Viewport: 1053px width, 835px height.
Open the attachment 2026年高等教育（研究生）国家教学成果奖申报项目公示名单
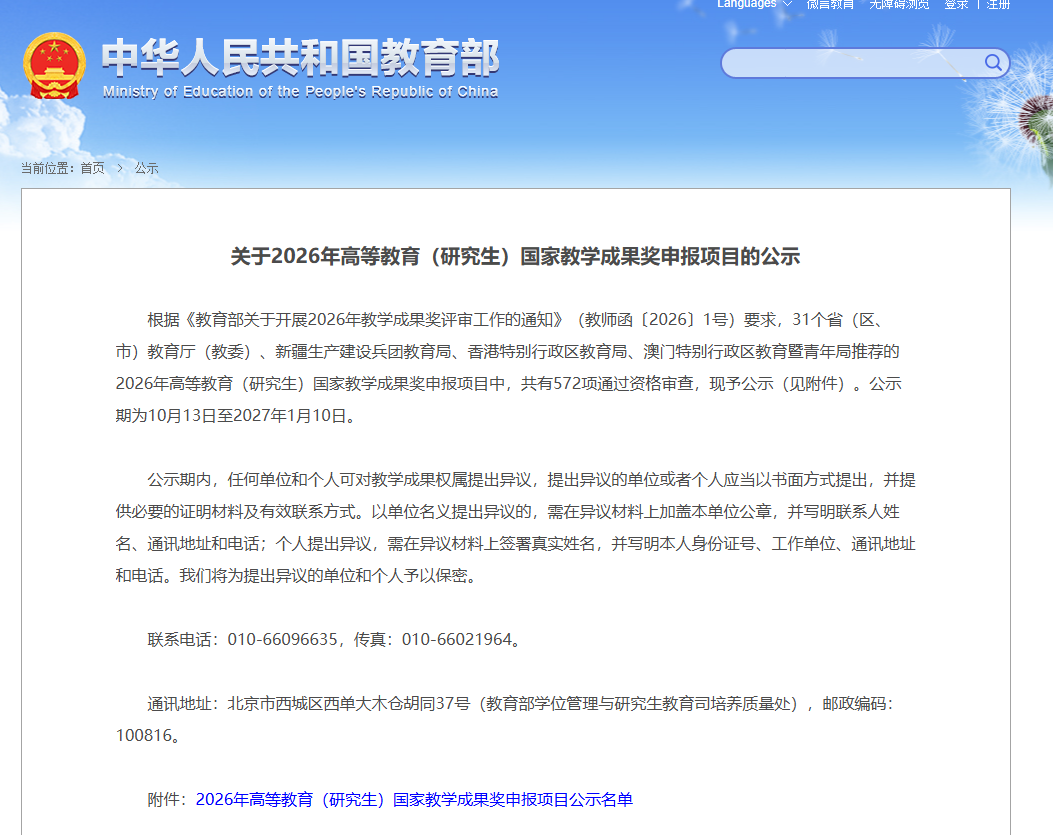pos(414,799)
